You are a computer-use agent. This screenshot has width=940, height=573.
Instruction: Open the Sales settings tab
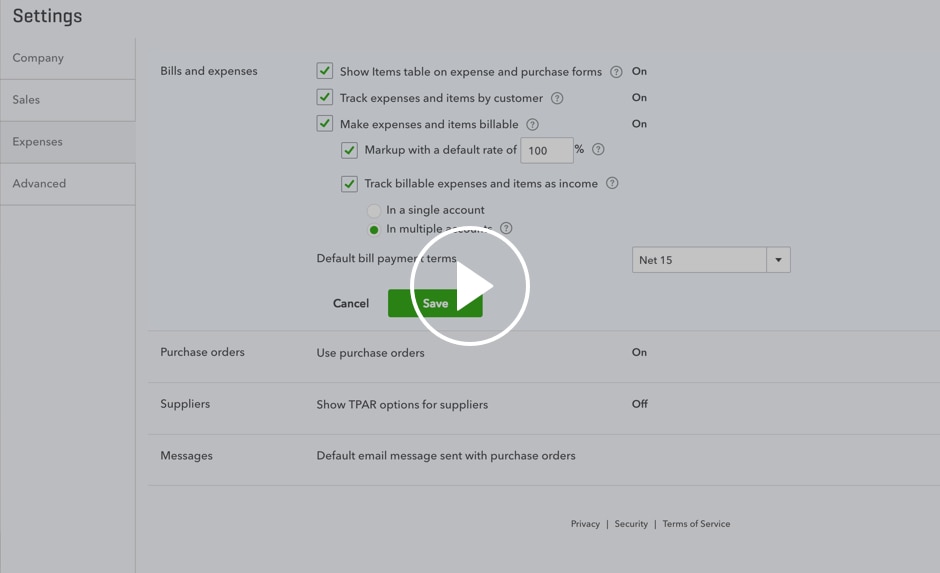(x=27, y=100)
